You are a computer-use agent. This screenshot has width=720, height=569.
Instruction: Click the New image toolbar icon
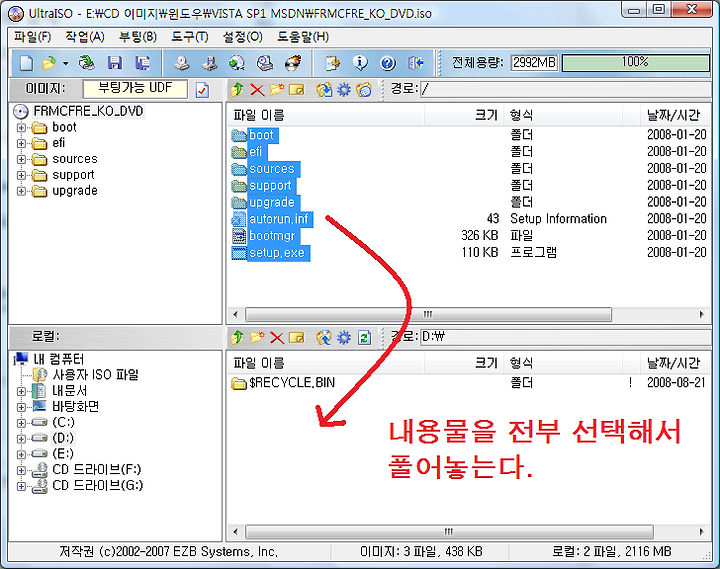tap(26, 63)
